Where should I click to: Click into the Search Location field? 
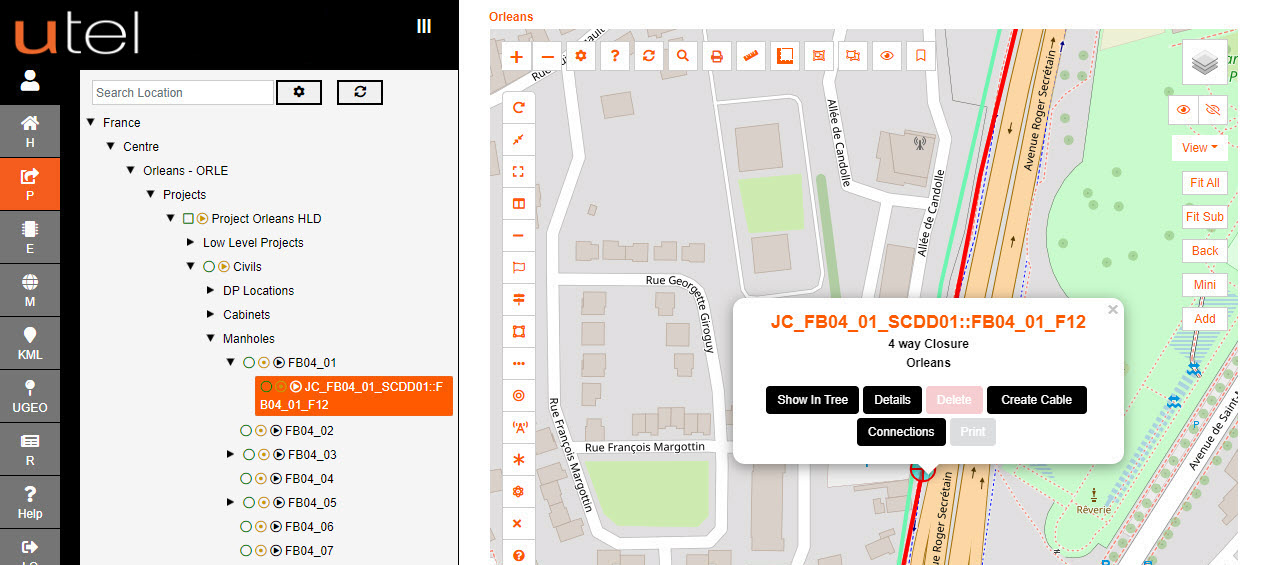(182, 93)
